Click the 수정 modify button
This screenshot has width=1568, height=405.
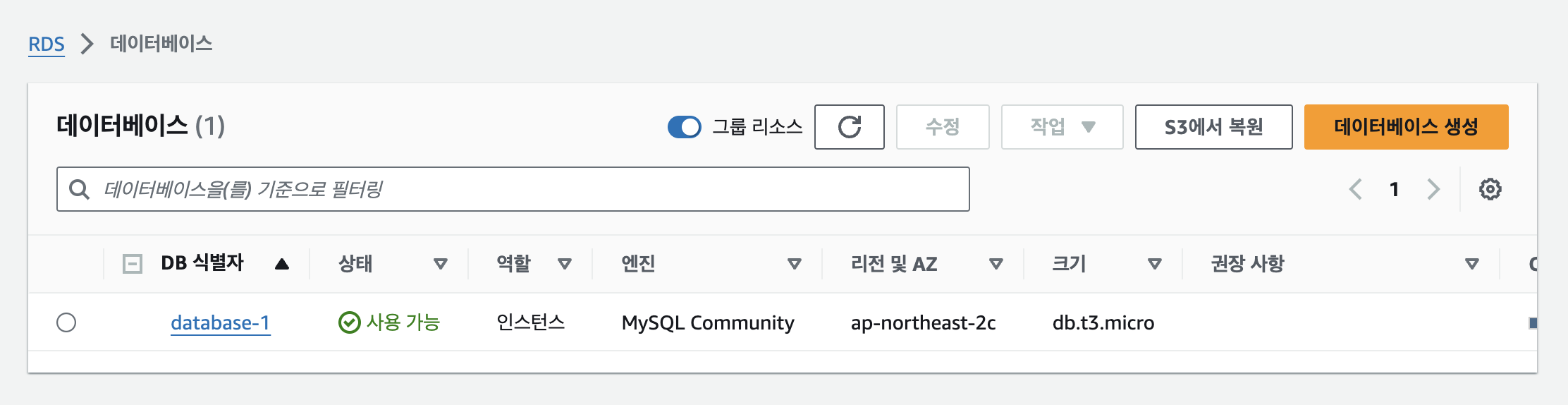pos(943,127)
